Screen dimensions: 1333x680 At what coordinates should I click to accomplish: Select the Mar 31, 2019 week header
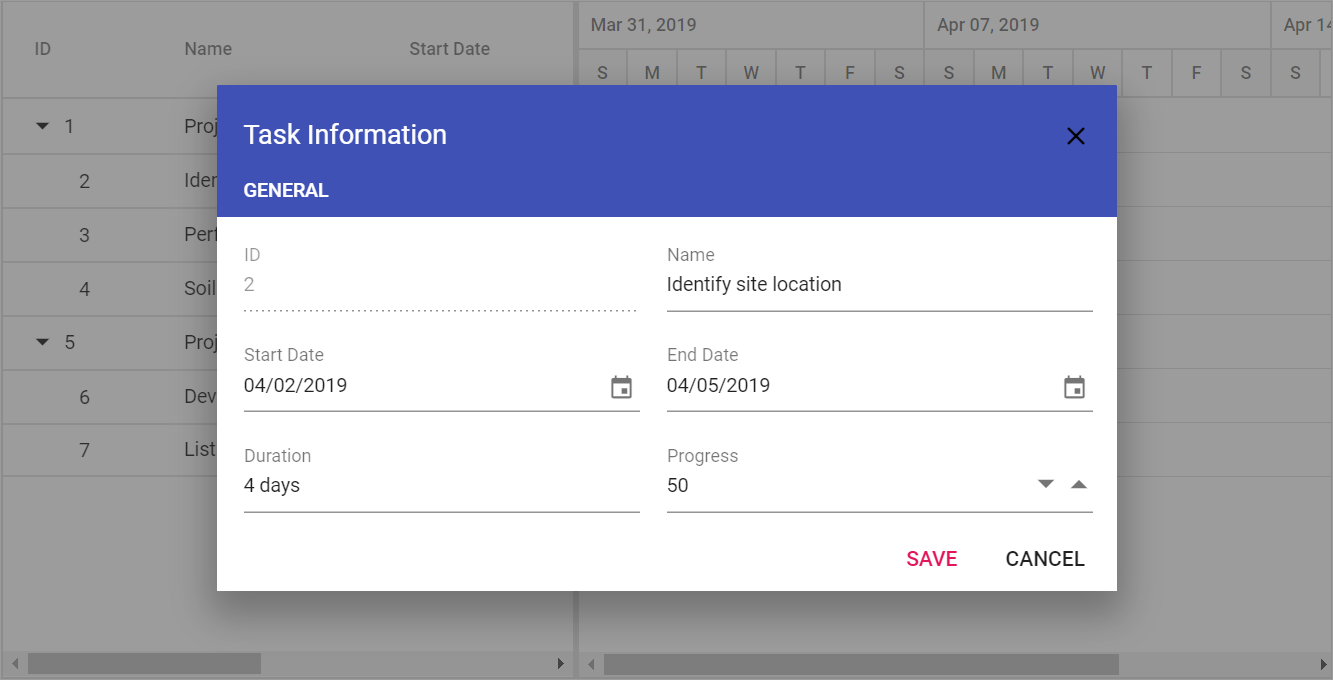[751, 25]
